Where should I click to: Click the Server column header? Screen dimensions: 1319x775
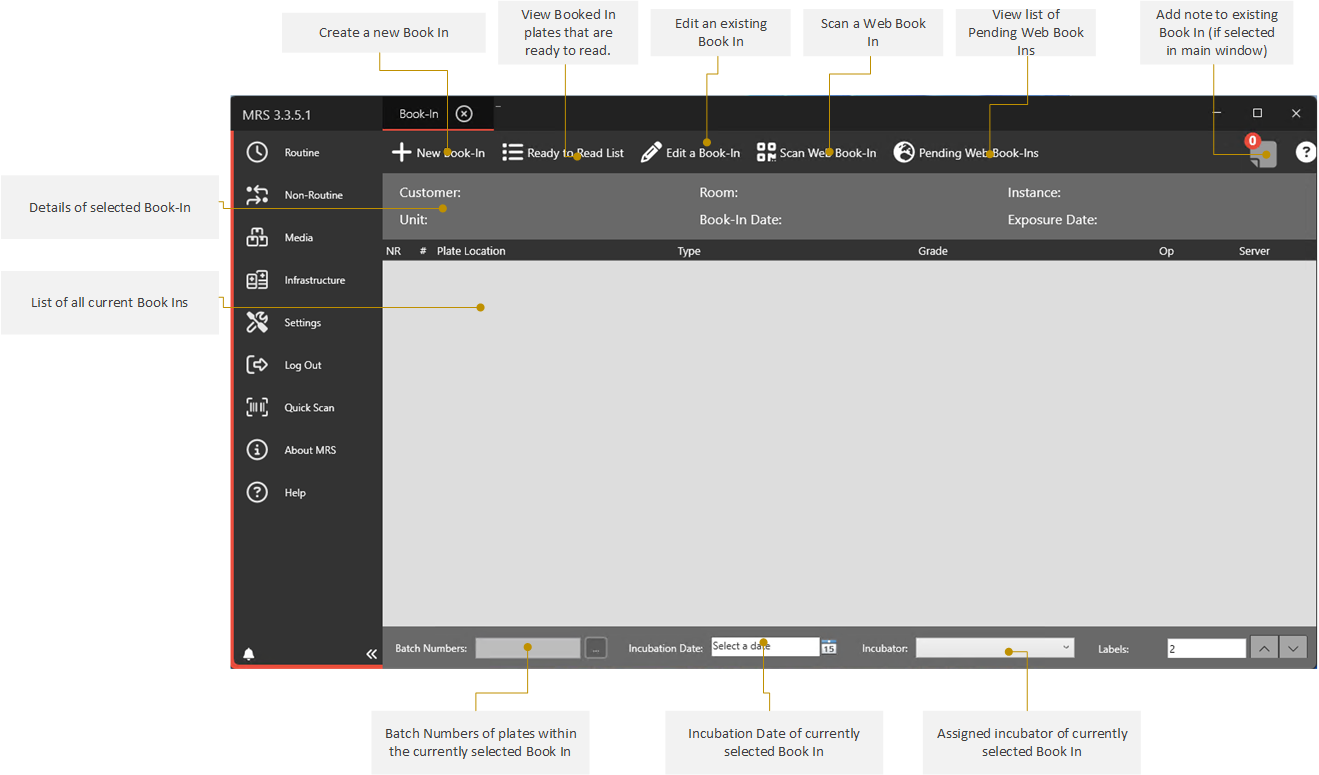click(1254, 251)
